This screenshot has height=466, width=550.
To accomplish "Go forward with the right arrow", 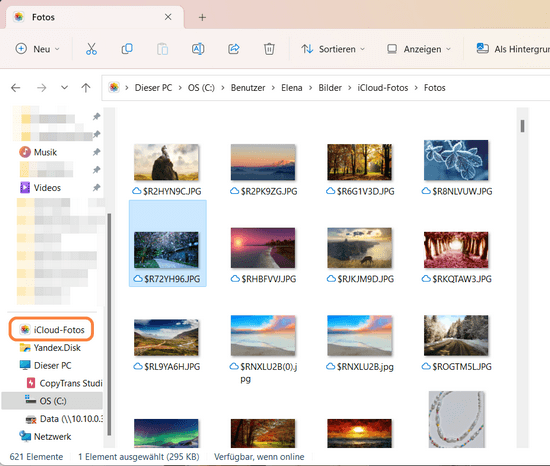I will pyautogui.click(x=41, y=88).
